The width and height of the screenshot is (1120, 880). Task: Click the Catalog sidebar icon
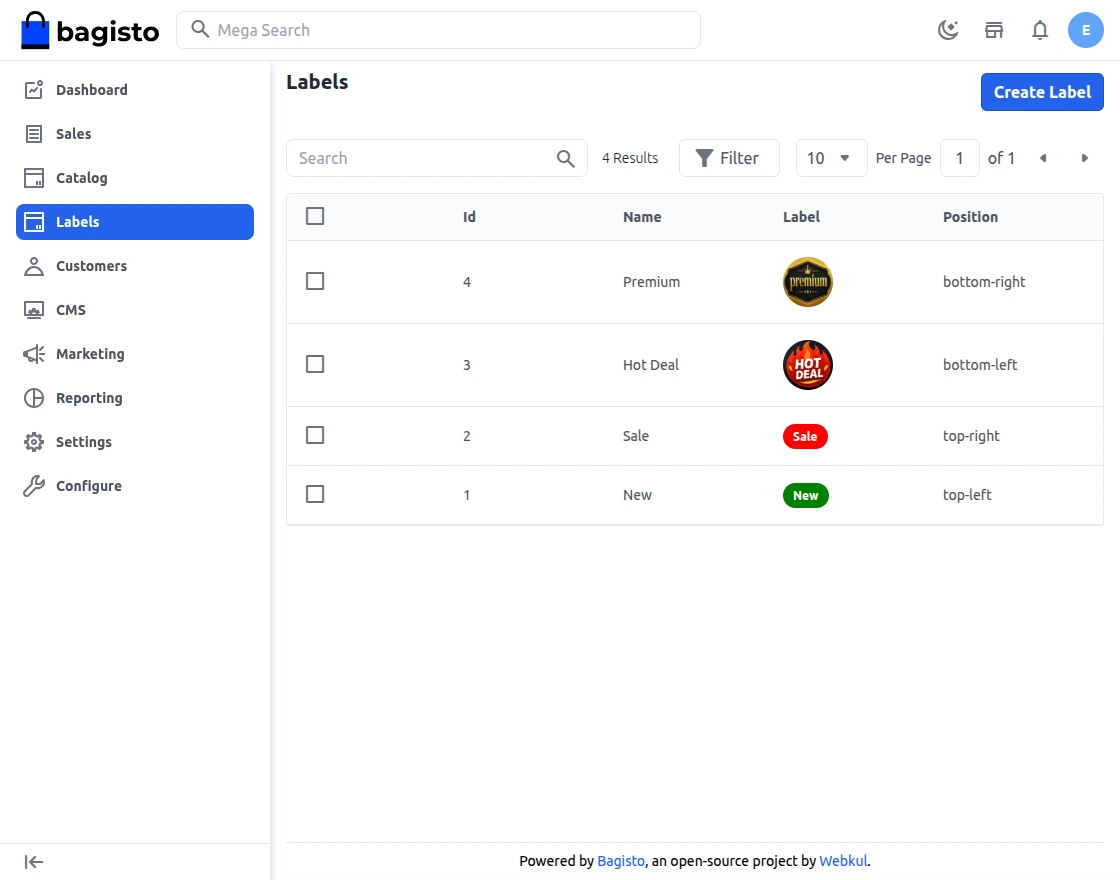click(34, 178)
